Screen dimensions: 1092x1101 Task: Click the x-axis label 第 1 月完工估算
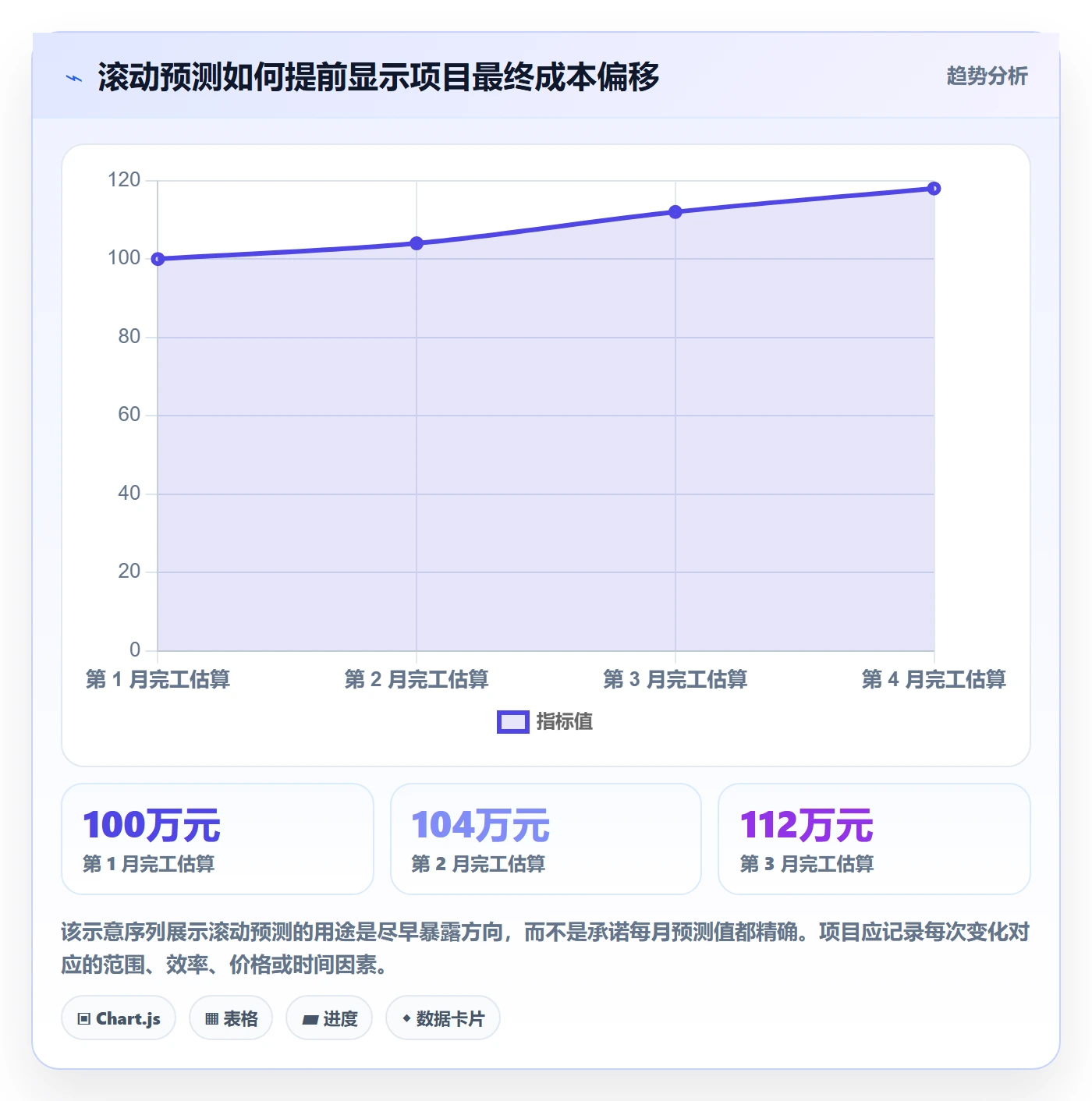tap(158, 679)
